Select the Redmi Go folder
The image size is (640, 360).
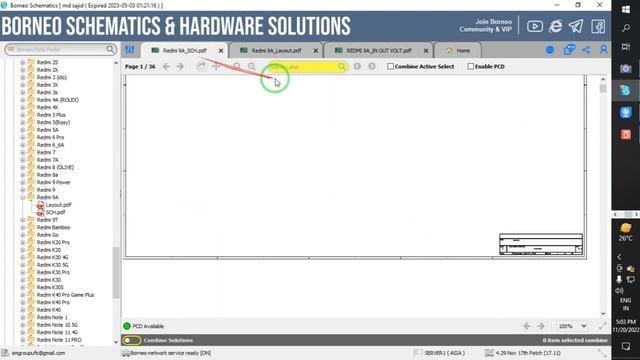point(47,235)
